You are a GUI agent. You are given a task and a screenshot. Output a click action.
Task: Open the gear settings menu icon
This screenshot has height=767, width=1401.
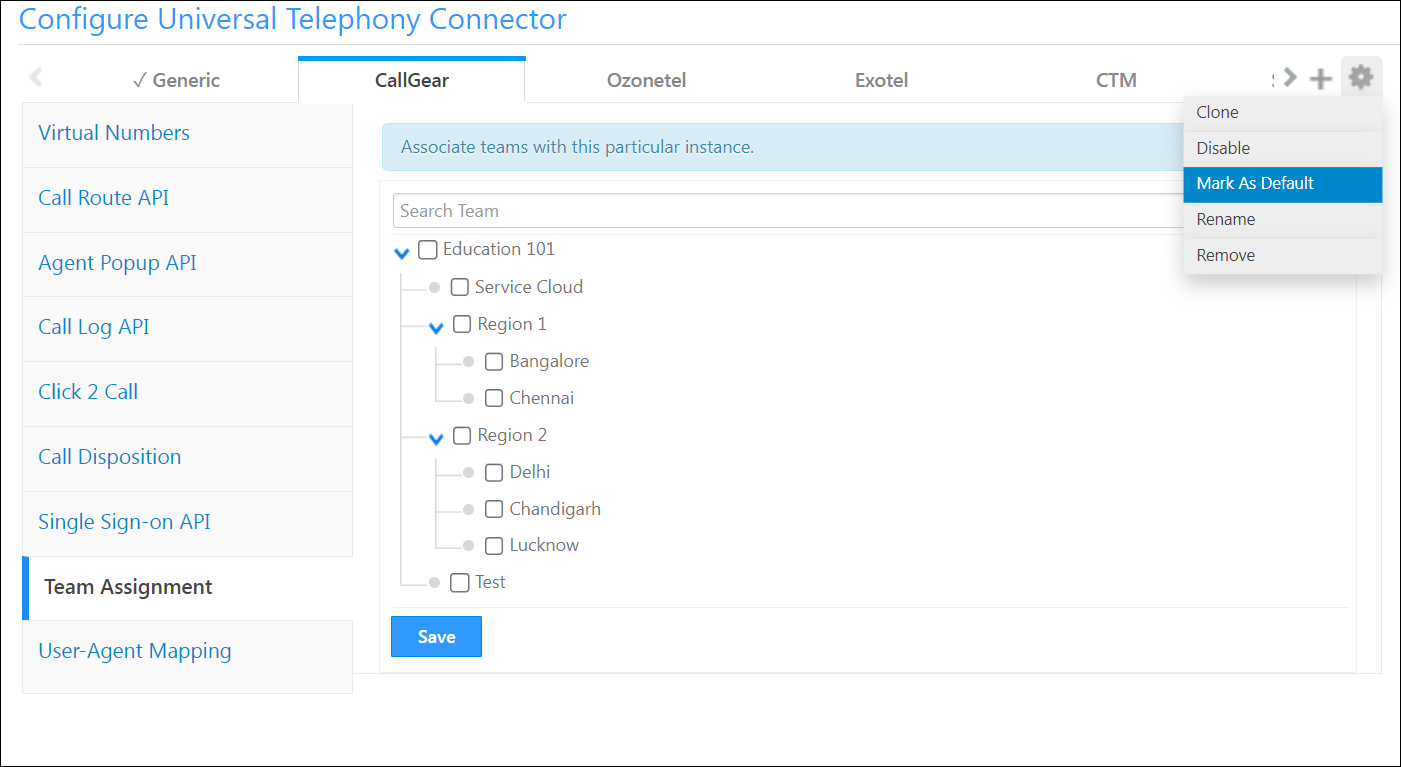[1361, 77]
